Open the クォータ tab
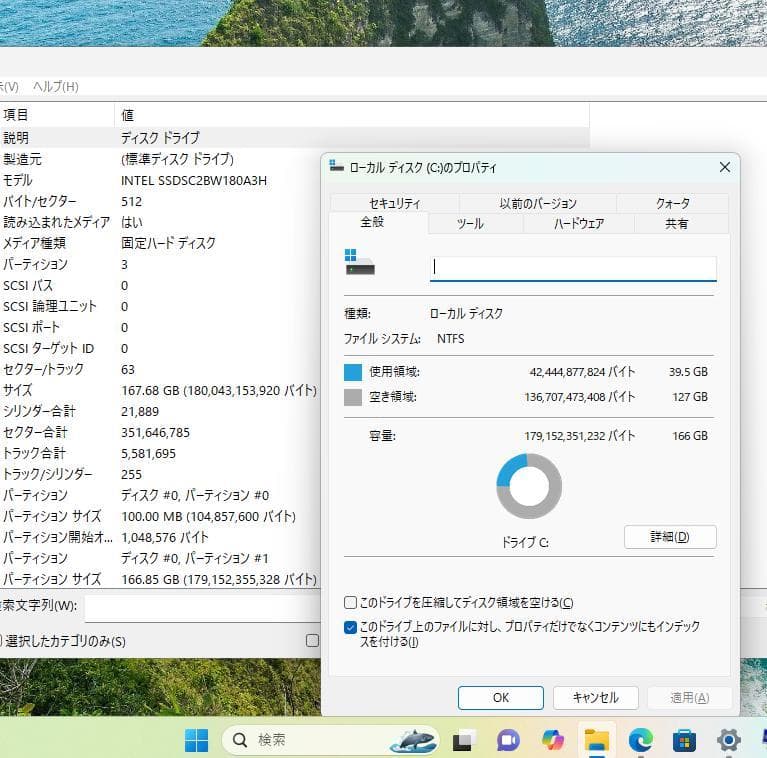The width and height of the screenshot is (767, 758). click(673, 203)
